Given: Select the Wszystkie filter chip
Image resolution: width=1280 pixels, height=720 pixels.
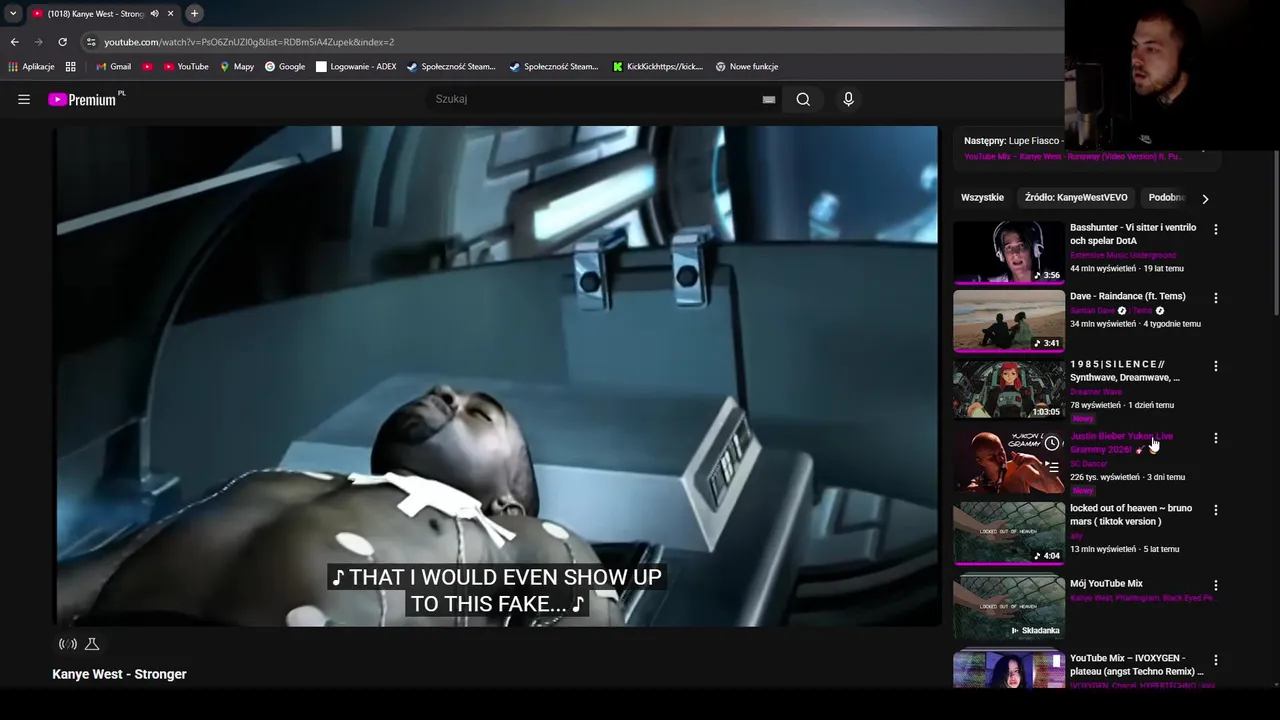Looking at the screenshot, I should pos(982,198).
